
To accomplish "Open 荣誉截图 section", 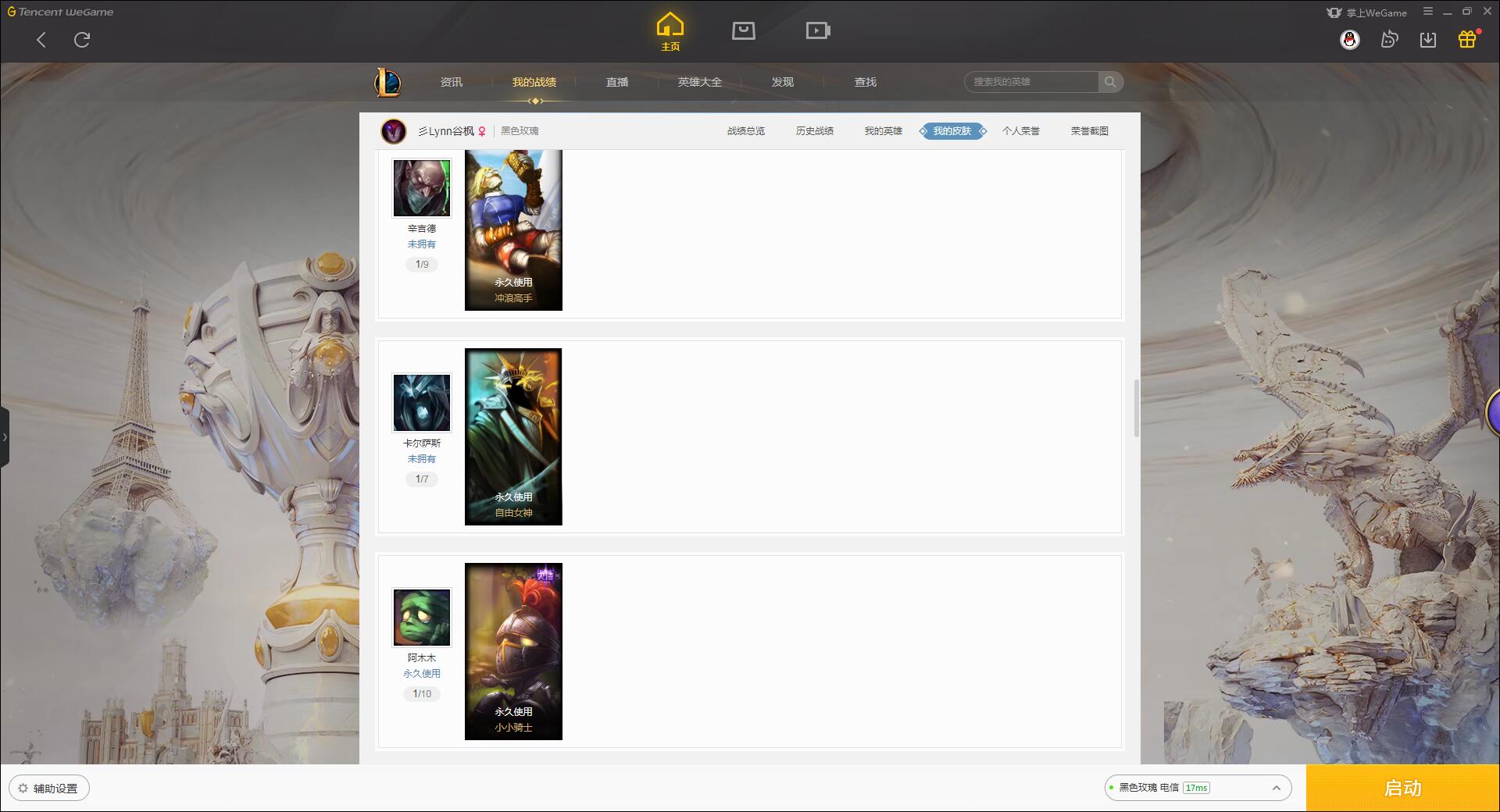I will click(1090, 131).
